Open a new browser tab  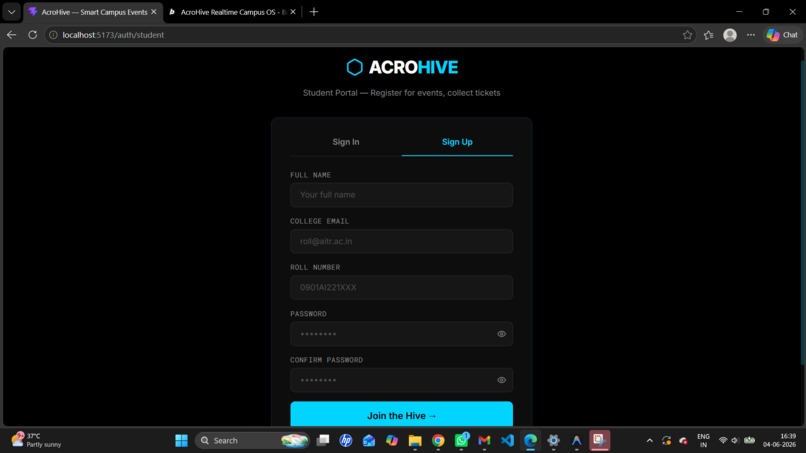[314, 12]
